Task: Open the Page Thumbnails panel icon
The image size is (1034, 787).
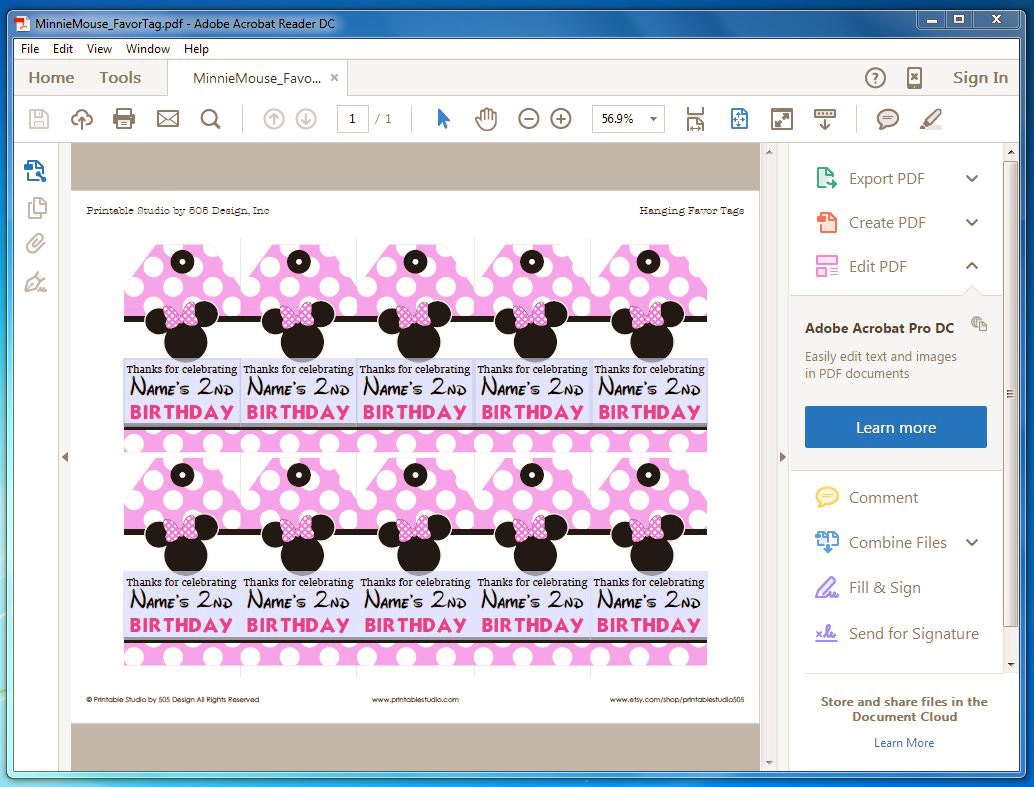Action: click(x=37, y=208)
